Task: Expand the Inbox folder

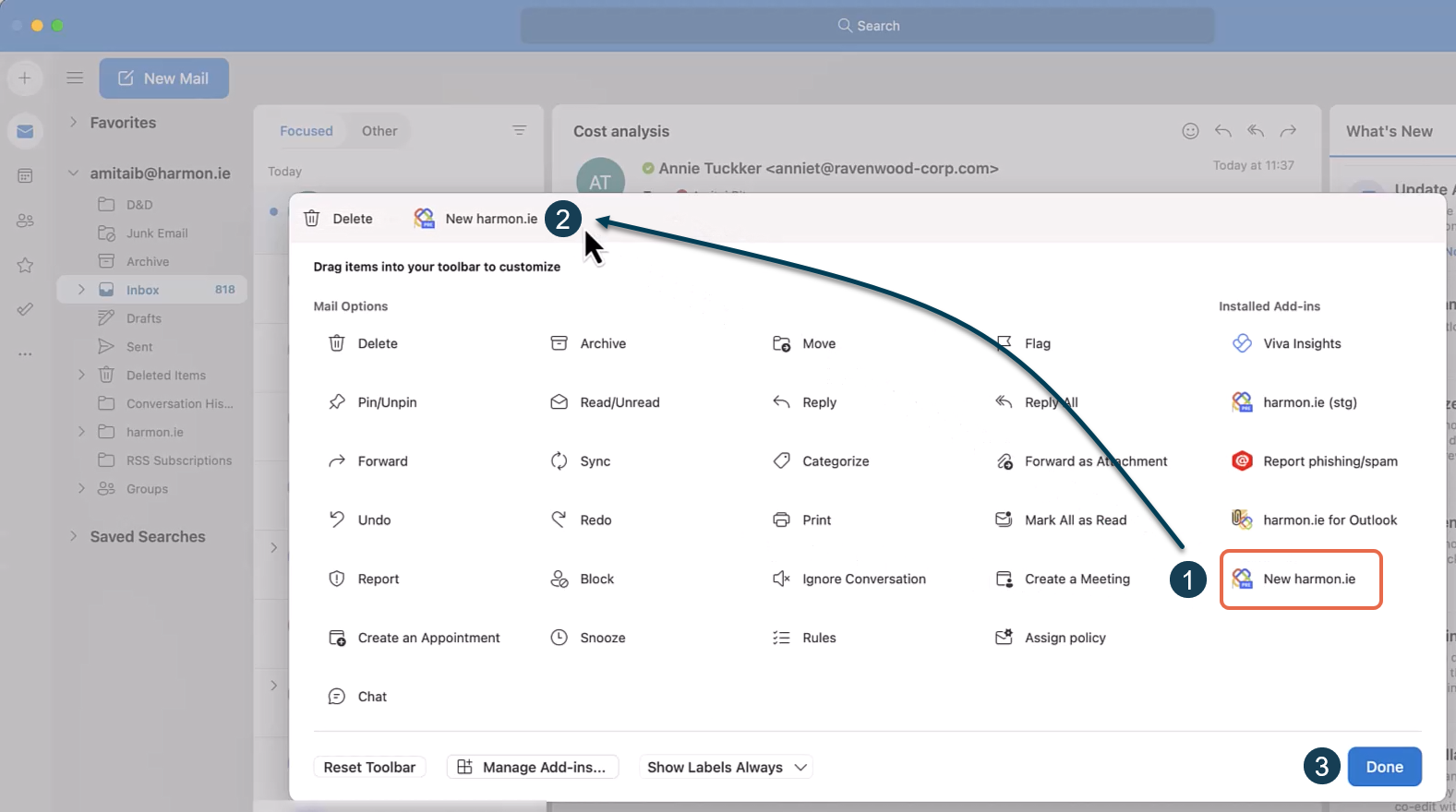Action: coord(81,290)
